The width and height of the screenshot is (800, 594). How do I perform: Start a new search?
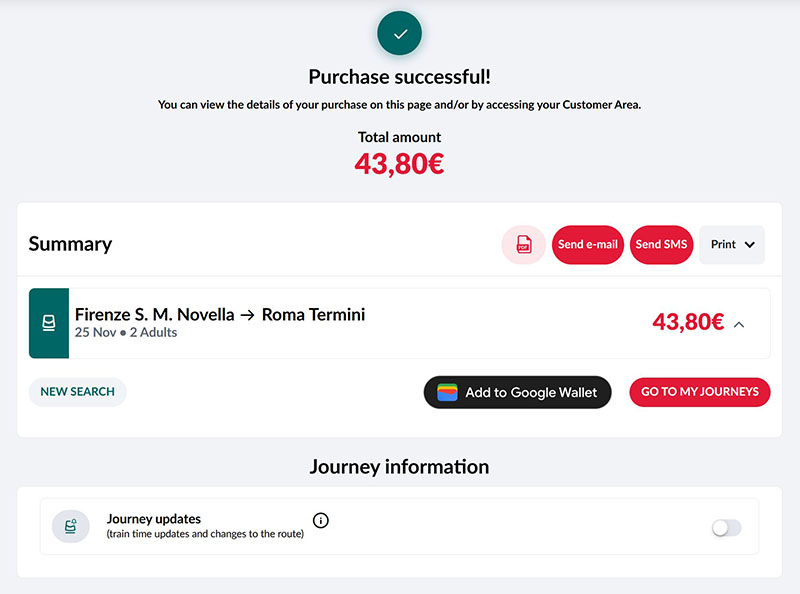pyautogui.click(x=77, y=392)
